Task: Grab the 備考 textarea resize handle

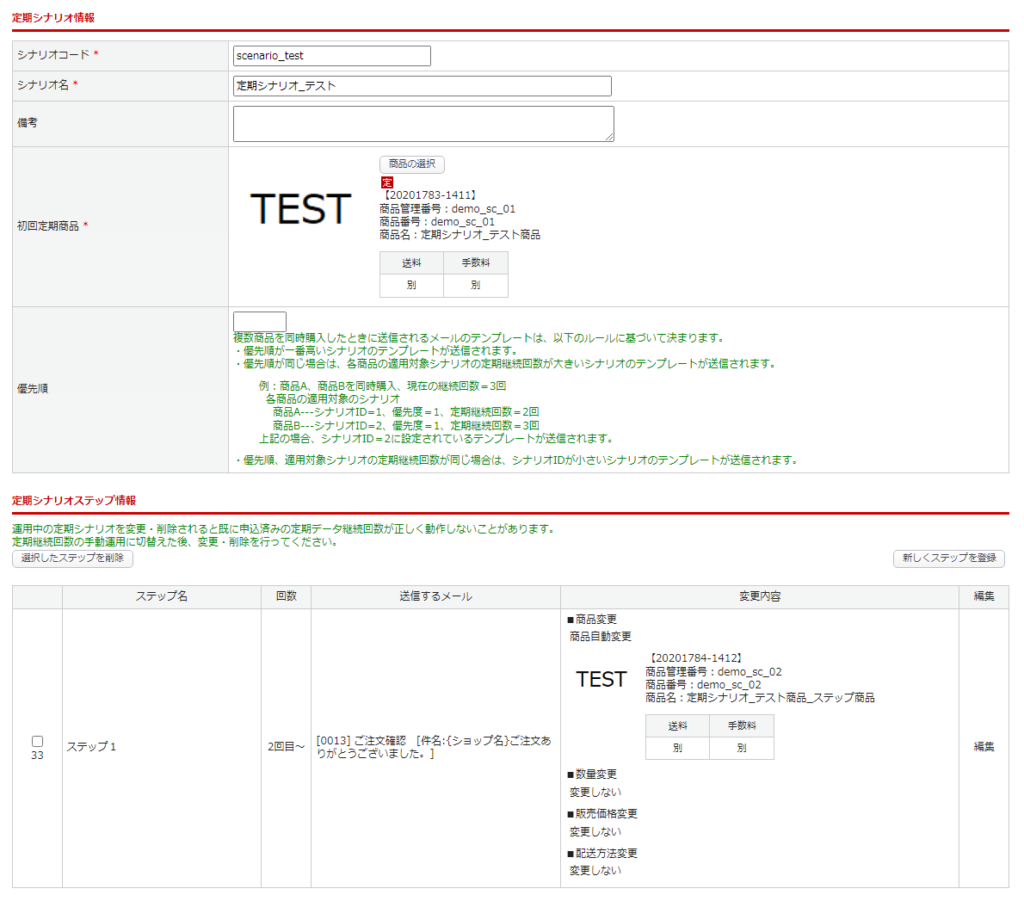Action: click(x=609, y=137)
